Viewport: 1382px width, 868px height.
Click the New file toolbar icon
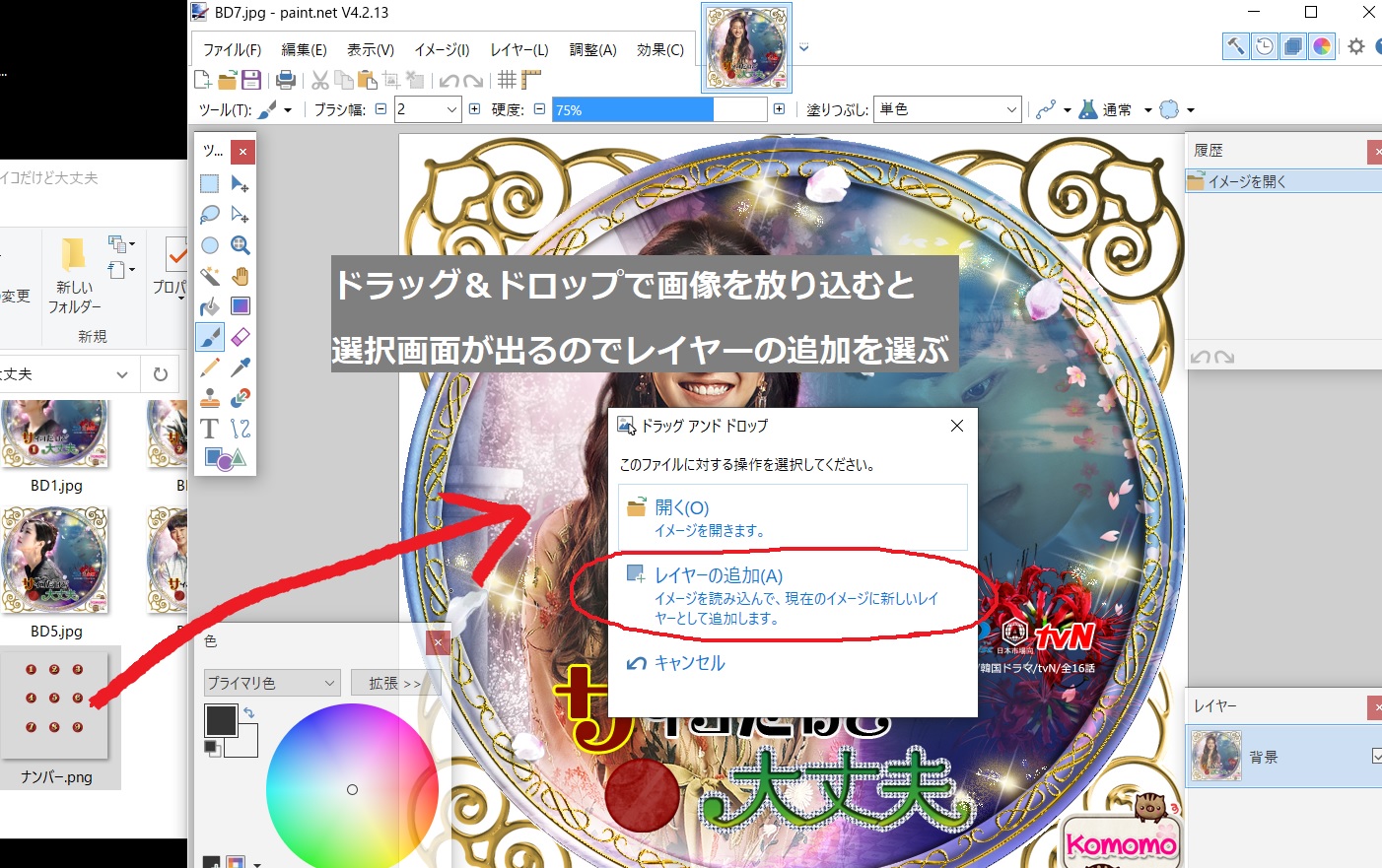[x=203, y=80]
